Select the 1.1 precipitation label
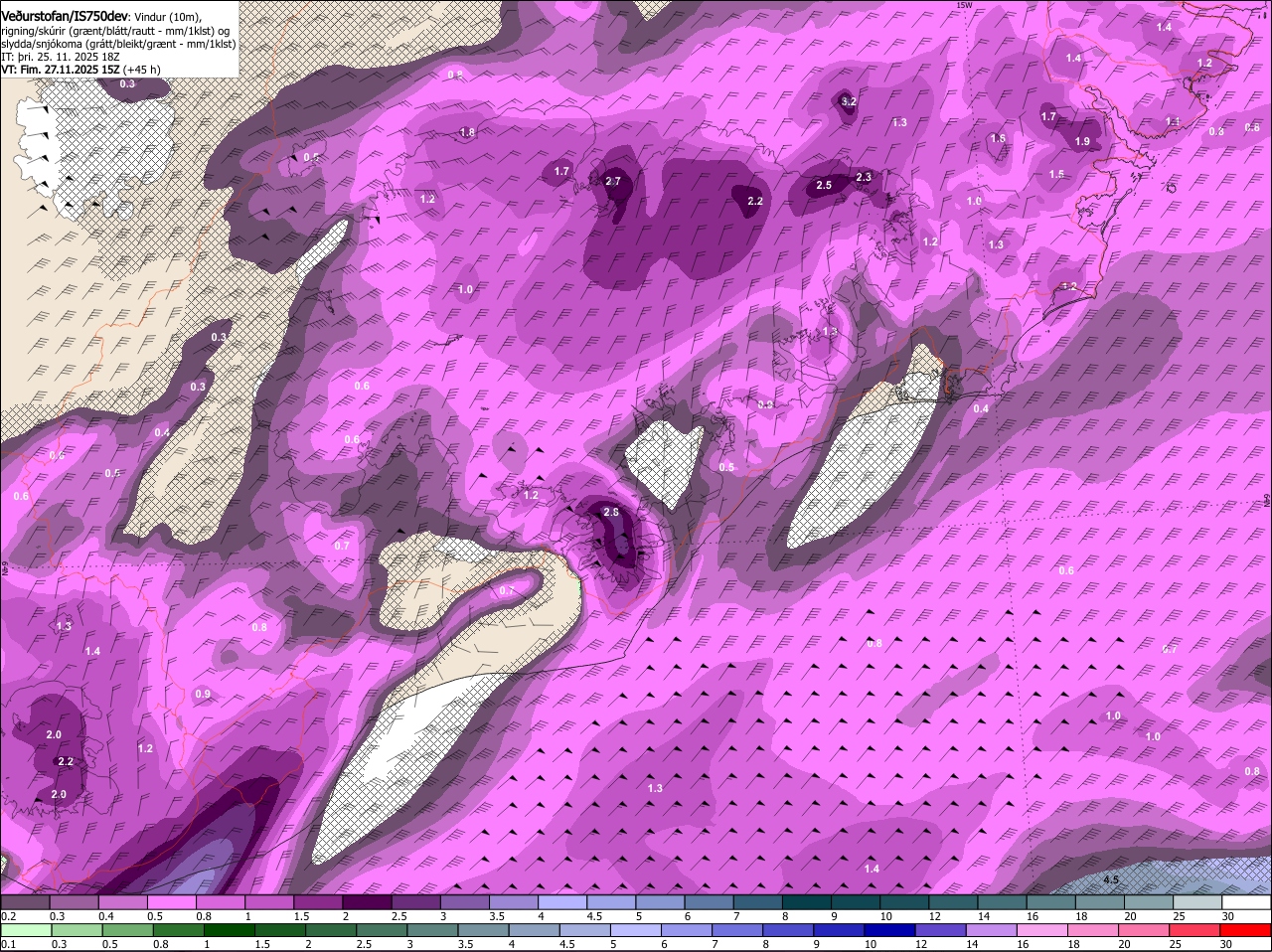Screen dimensions: 1272x952 coord(1173,121)
